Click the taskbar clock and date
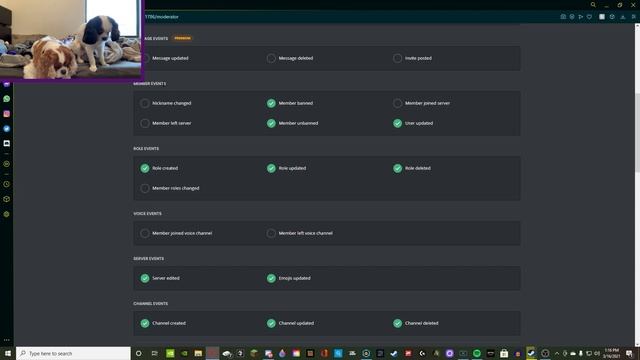Image resolution: width=640 pixels, height=360 pixels. 611,353
